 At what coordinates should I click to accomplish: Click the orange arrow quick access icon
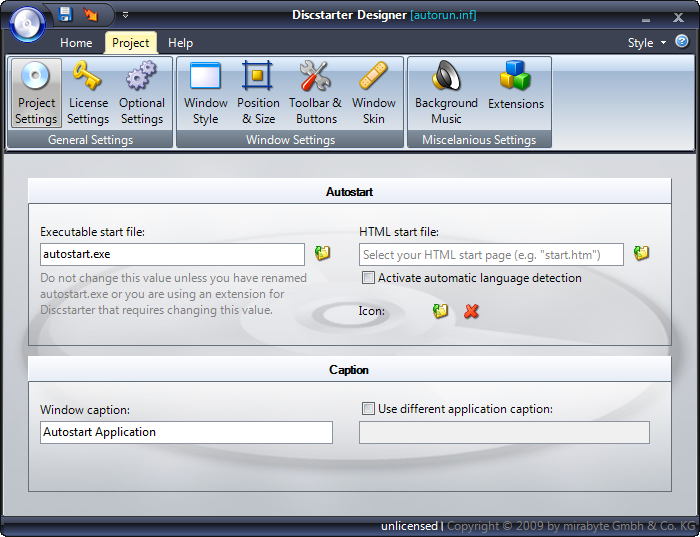coord(90,15)
